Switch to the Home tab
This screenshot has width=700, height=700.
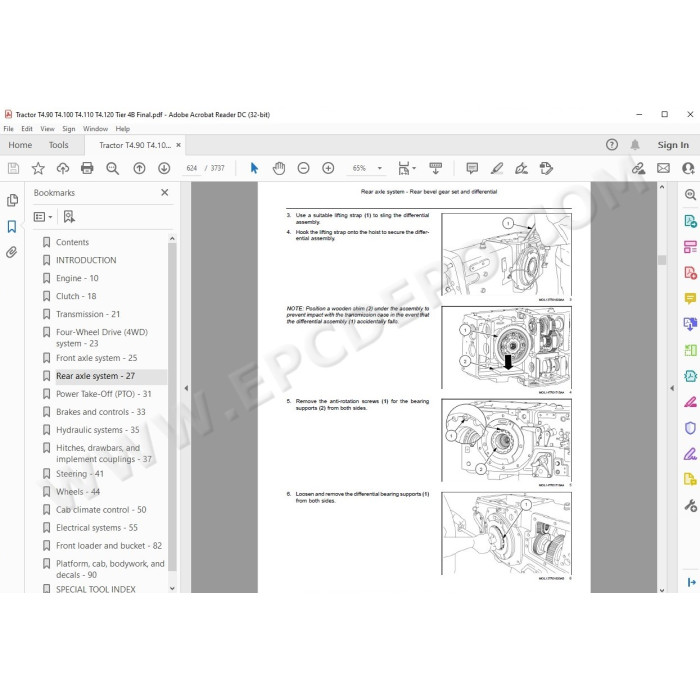pyautogui.click(x=20, y=145)
